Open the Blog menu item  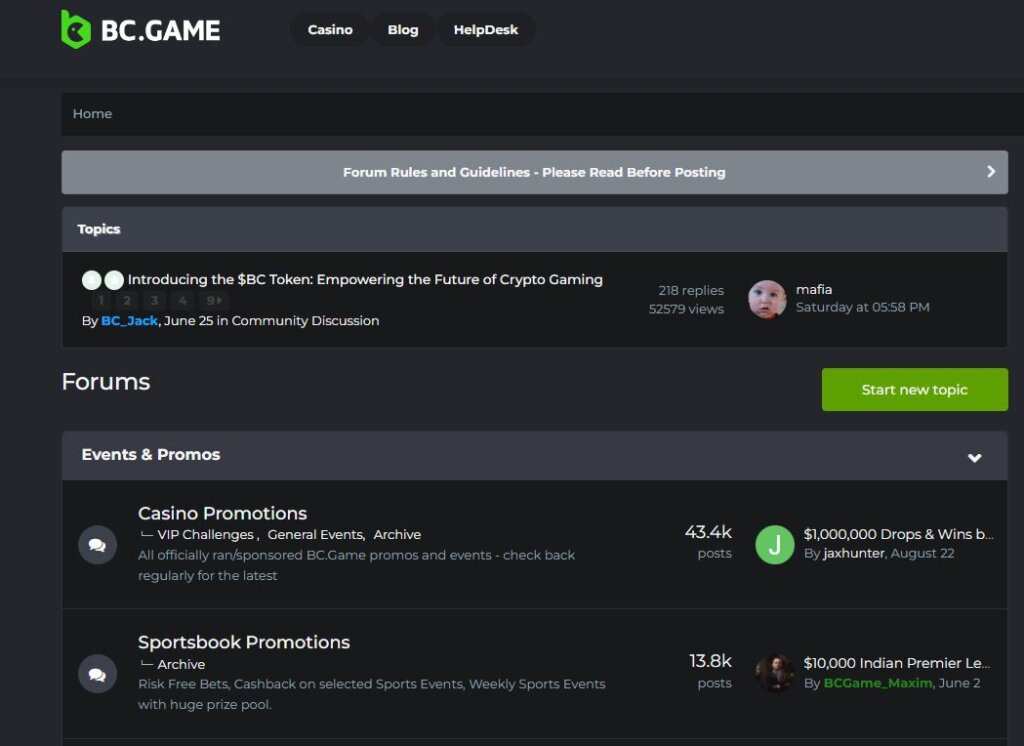pos(403,30)
